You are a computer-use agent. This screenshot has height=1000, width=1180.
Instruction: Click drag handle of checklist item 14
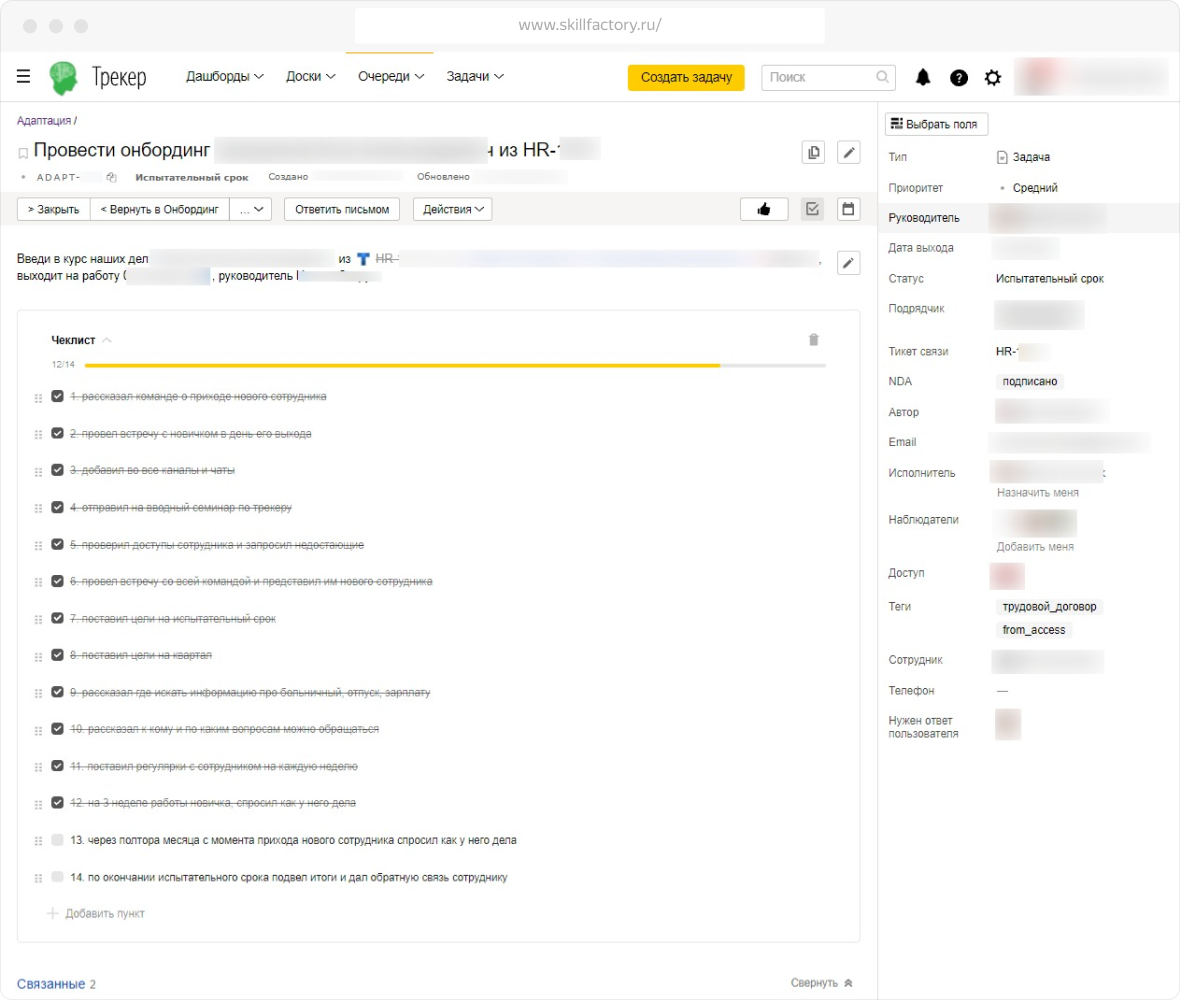click(x=38, y=878)
